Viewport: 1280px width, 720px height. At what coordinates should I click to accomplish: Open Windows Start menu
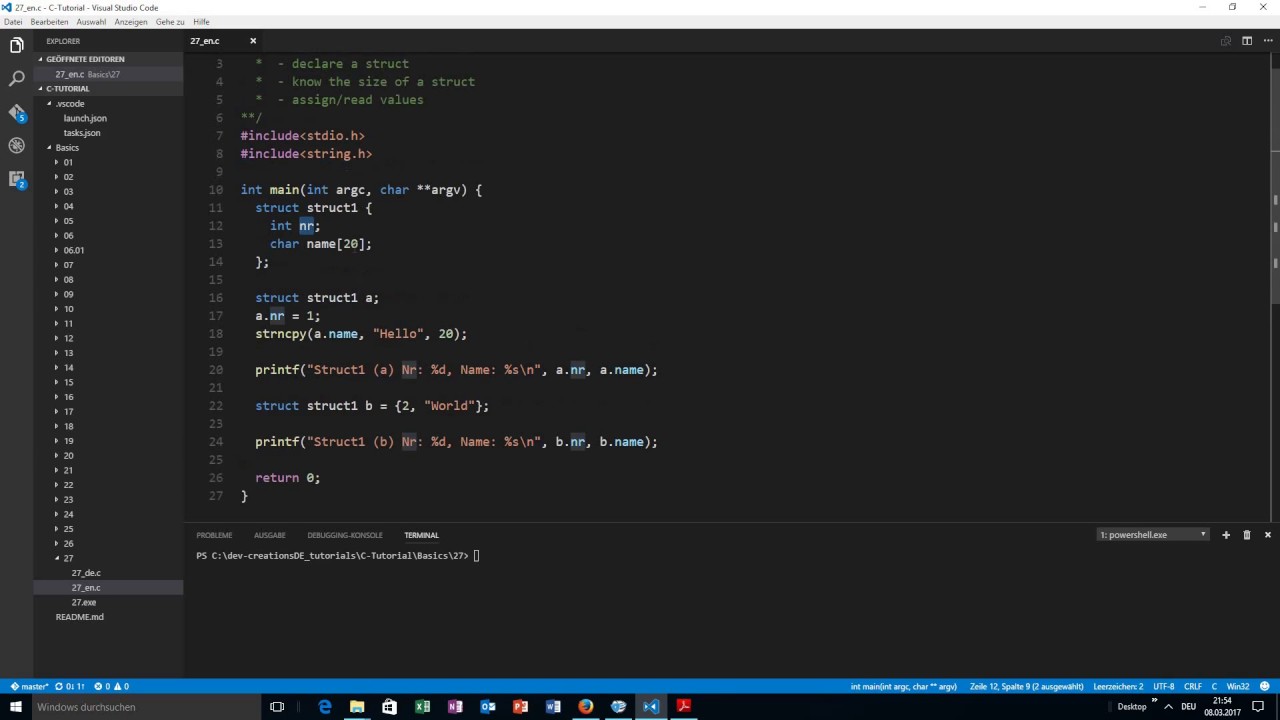15,706
